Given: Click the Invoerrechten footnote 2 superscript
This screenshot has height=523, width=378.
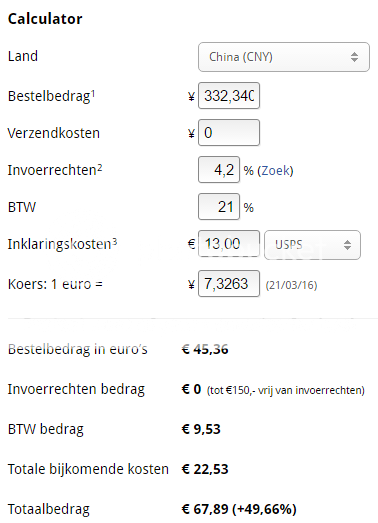Looking at the screenshot, I should (100, 167).
